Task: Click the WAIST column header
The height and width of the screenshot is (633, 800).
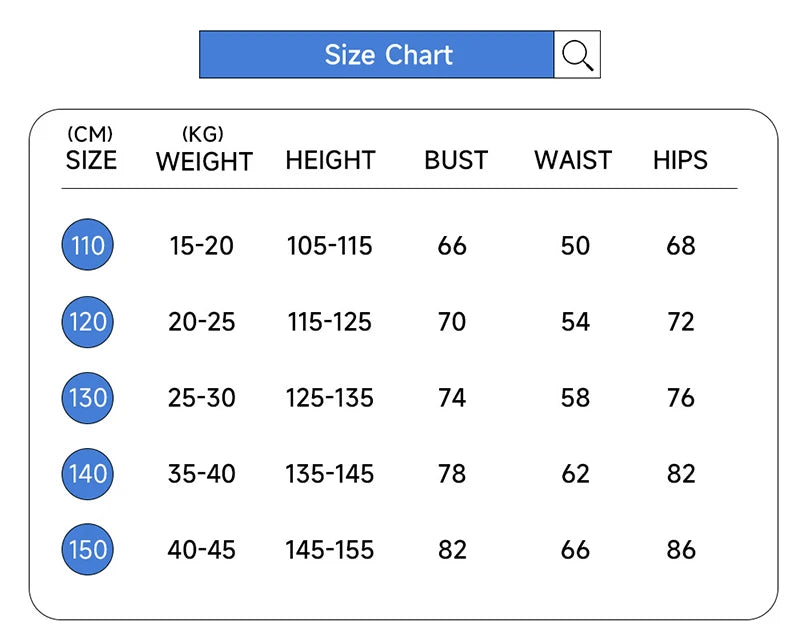Action: click(573, 160)
